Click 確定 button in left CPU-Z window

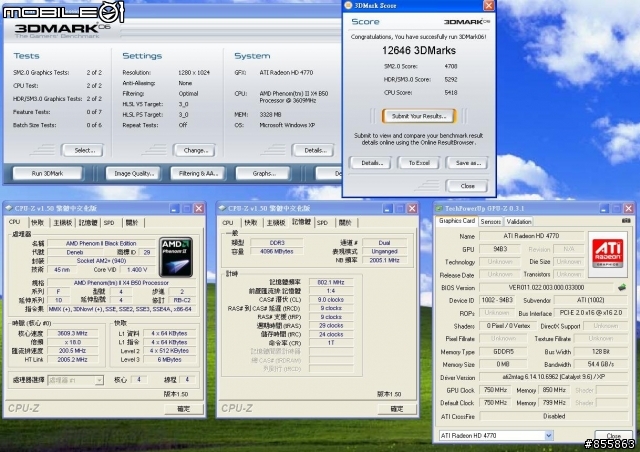pos(184,409)
